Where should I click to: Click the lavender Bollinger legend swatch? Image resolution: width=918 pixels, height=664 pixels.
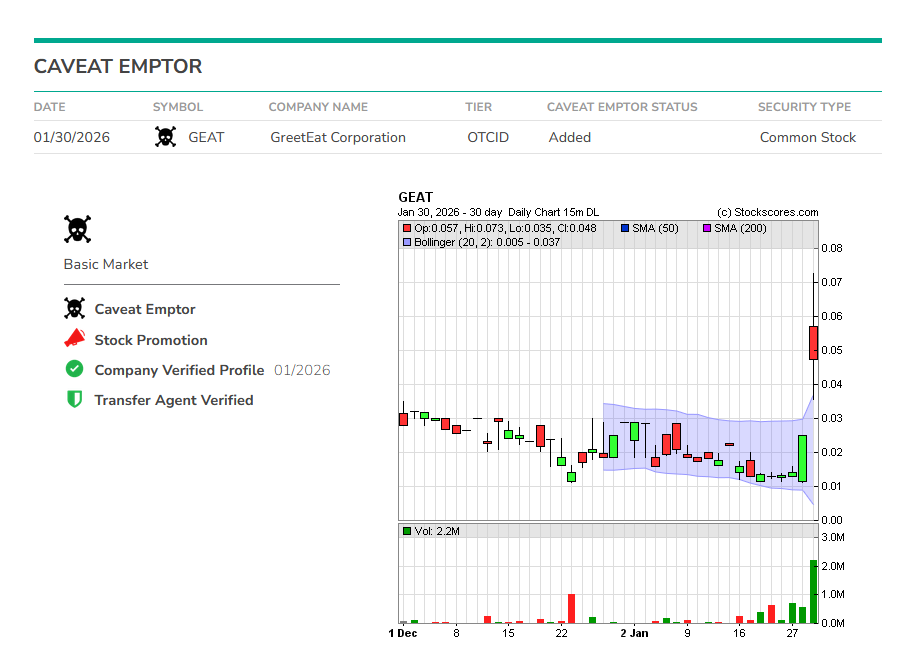click(x=407, y=242)
